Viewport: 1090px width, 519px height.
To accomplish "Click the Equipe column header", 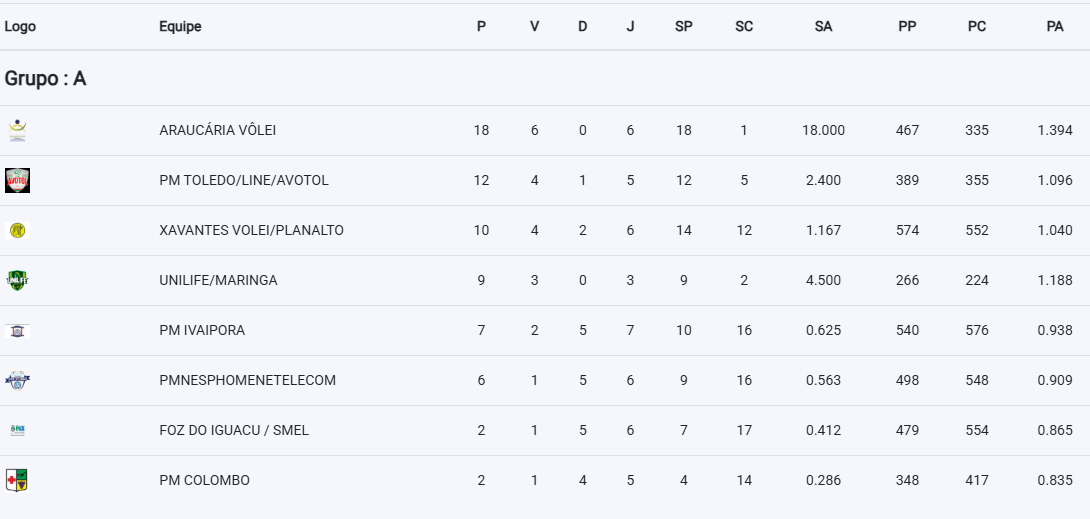I will point(180,26).
